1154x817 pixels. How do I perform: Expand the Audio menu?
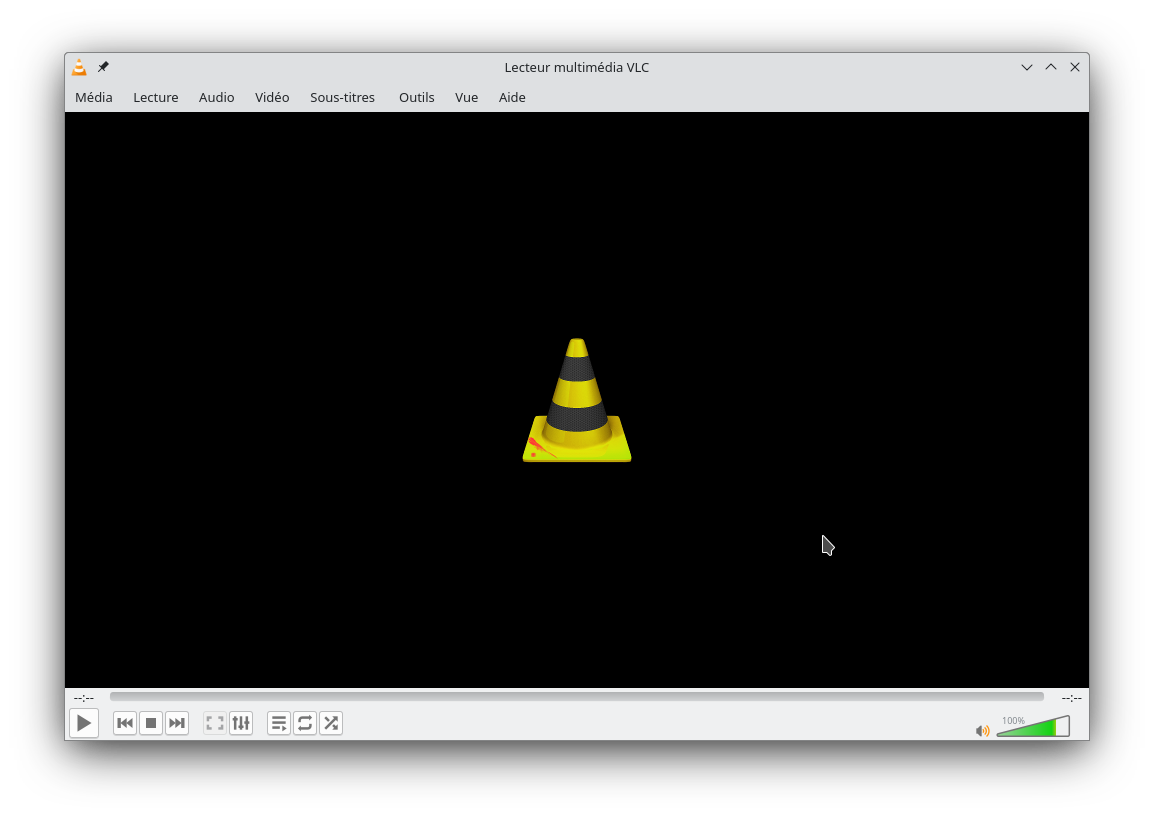coord(216,97)
